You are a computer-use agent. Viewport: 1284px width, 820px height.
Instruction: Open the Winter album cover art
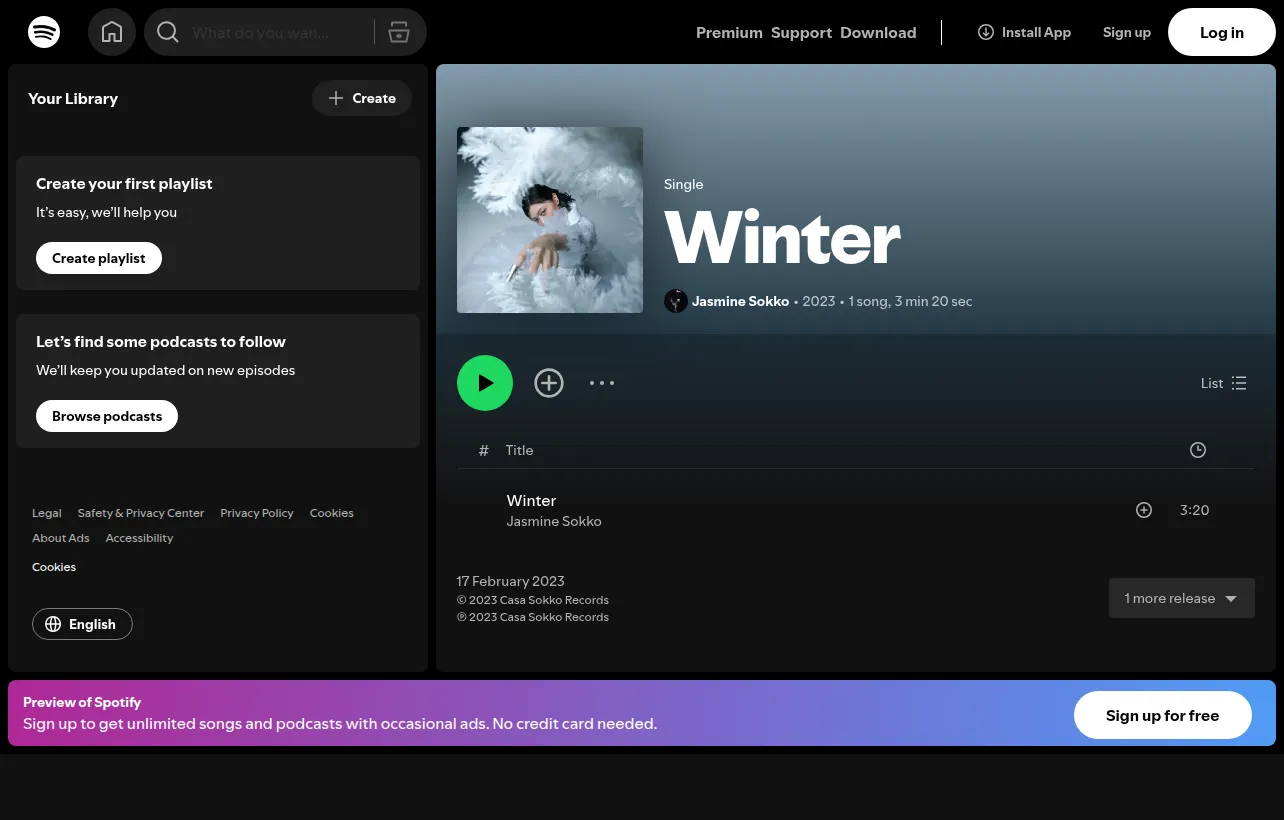coord(550,220)
